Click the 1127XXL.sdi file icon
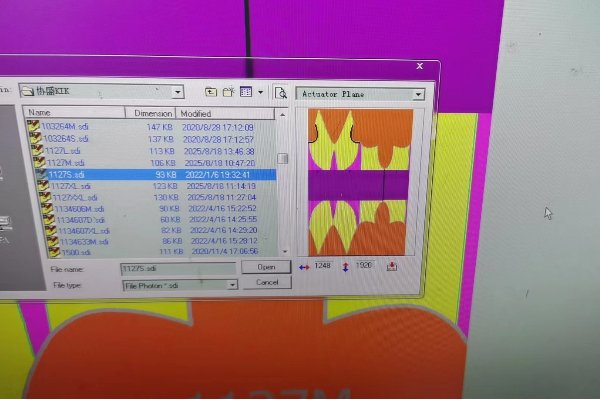This screenshot has height=400, width=600. tap(45, 197)
